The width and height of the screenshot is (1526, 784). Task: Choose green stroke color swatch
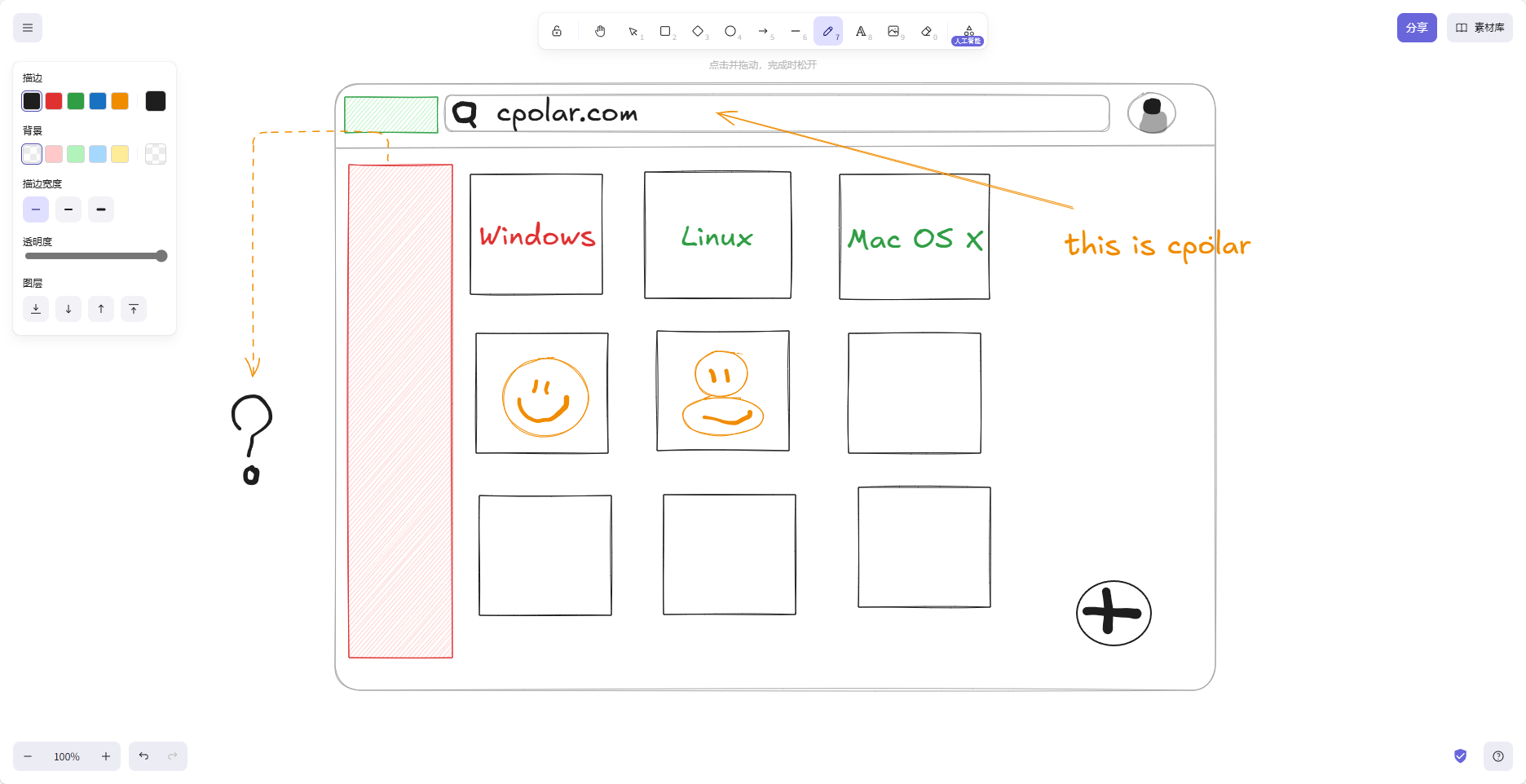pos(76,101)
